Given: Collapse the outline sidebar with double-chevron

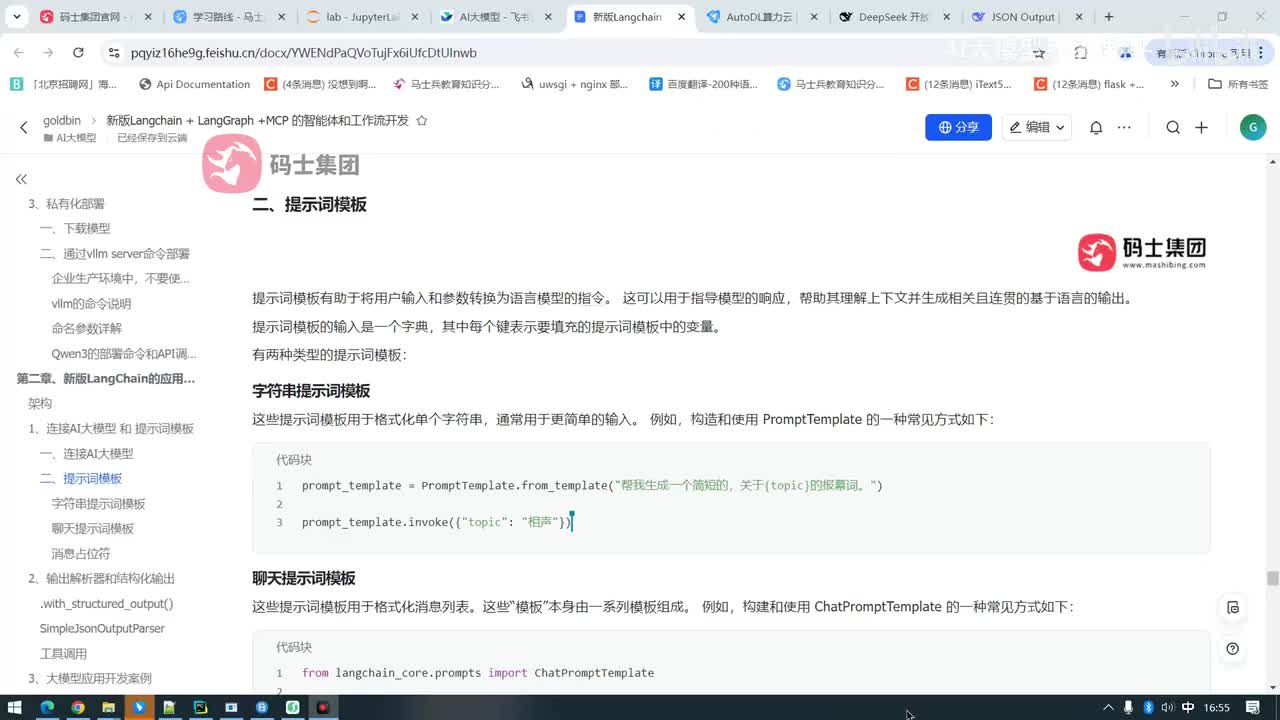Looking at the screenshot, I should pos(21,179).
